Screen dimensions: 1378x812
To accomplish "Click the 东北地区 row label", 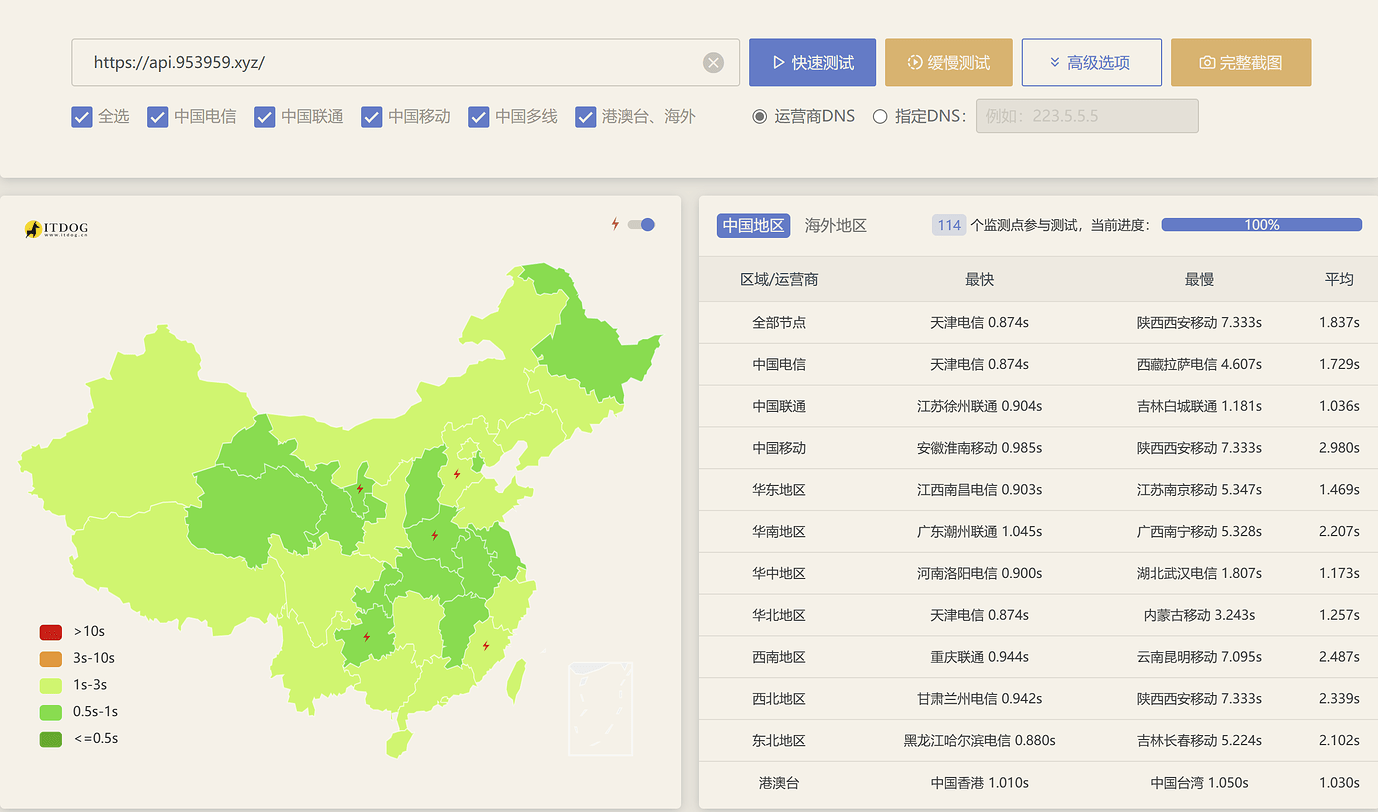I will (x=779, y=741).
